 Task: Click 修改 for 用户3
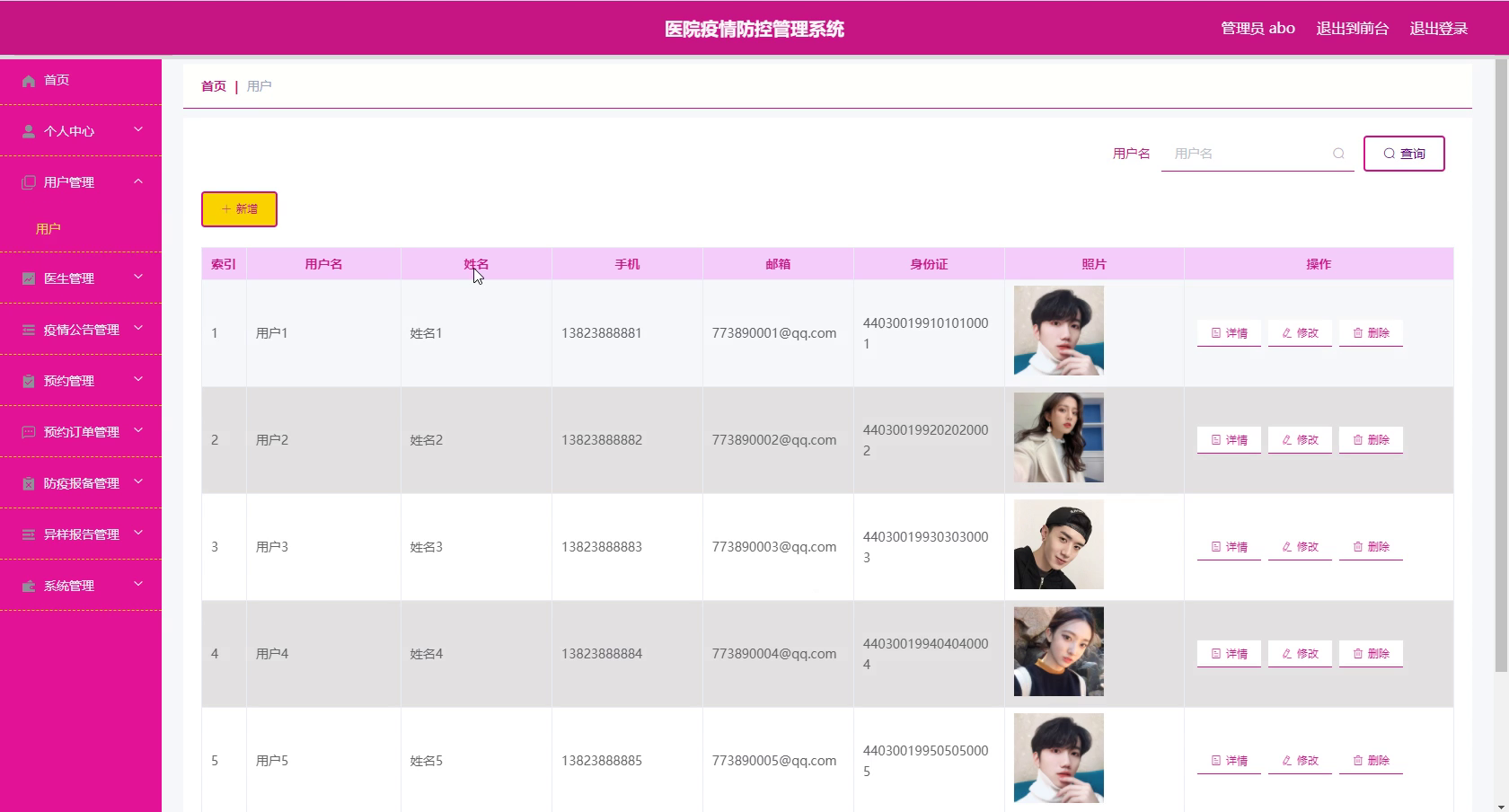coord(1300,547)
